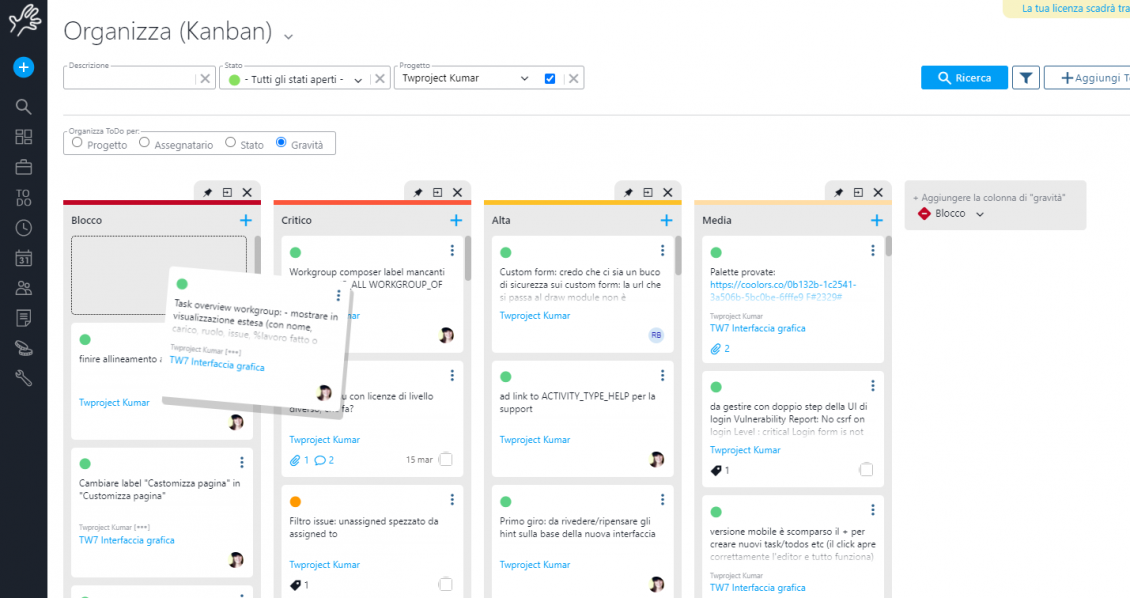Open three-dot menu on Custom form card
Image resolution: width=1130 pixels, height=598 pixels.
point(662,251)
